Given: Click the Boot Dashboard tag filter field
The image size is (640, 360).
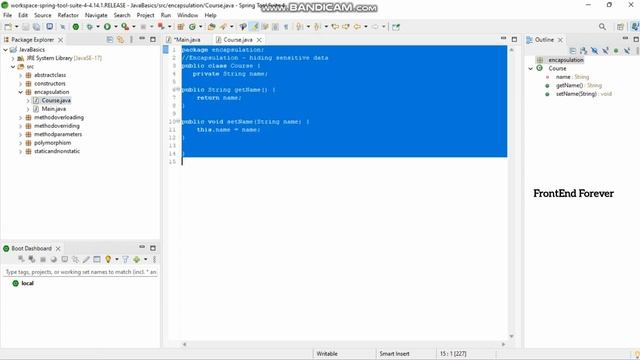Looking at the screenshot, I should (80, 272).
